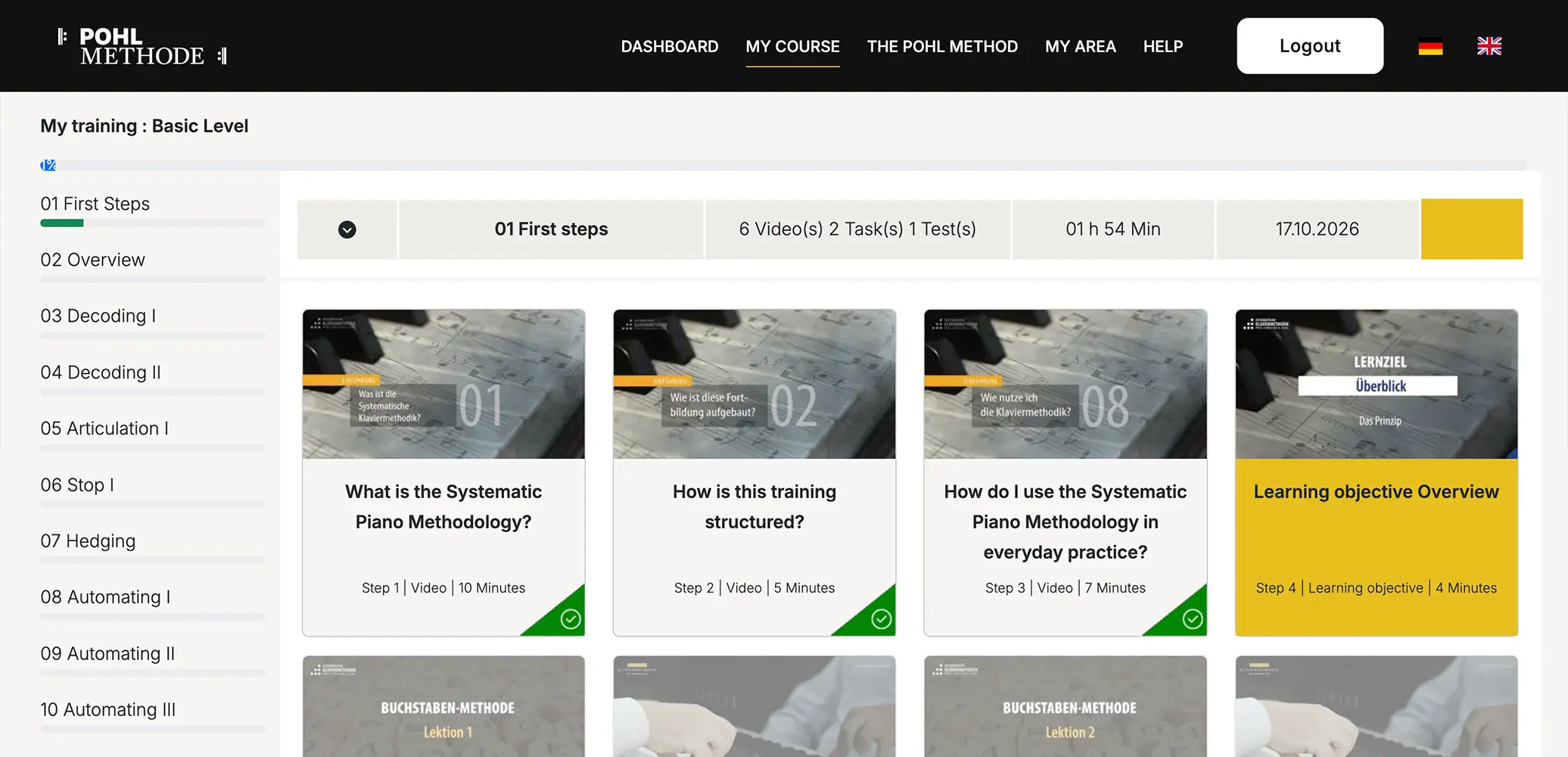1568x757 pixels.
Task: Open 03 Decoding I chapter
Action: click(x=98, y=316)
